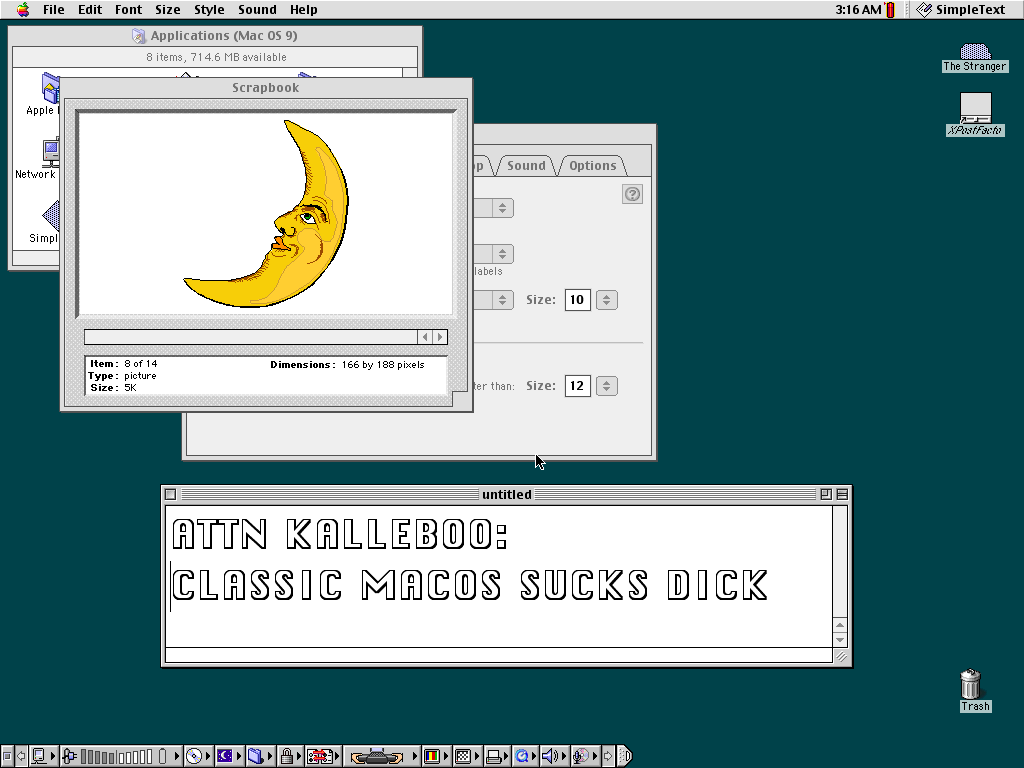Screen dimensions: 1024x768
Task: Open the arrows popup beside Size 10
Action: [607, 300]
